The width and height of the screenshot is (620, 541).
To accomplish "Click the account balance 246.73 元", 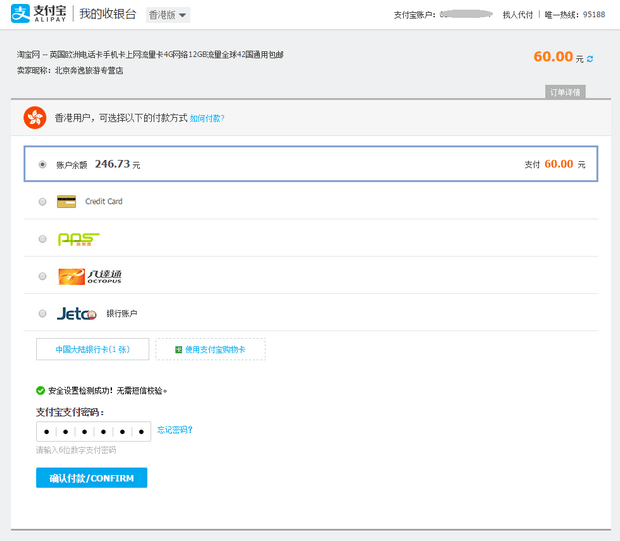I will coord(117,164).
